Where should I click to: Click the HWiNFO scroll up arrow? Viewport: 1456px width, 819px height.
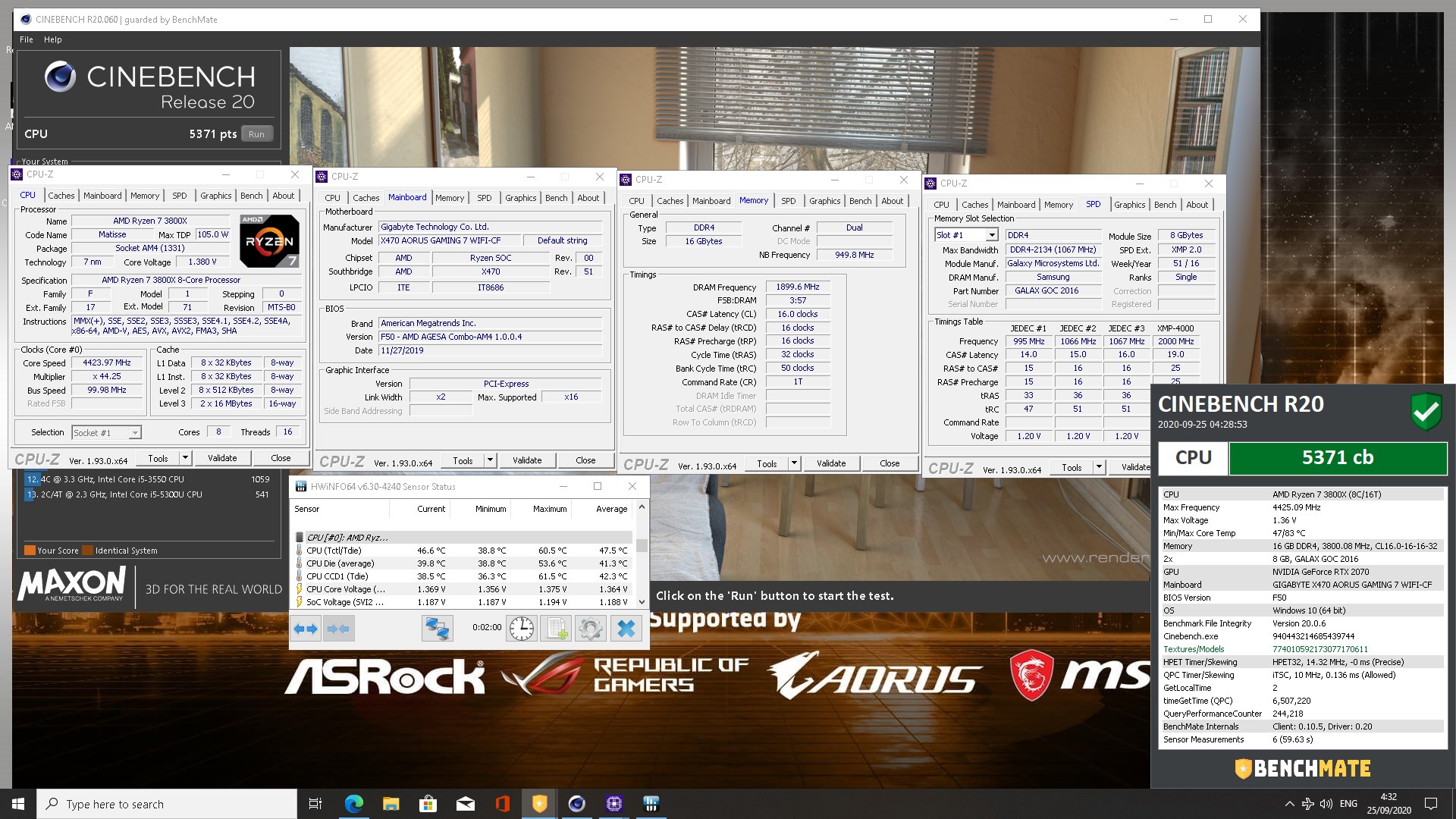(x=642, y=507)
